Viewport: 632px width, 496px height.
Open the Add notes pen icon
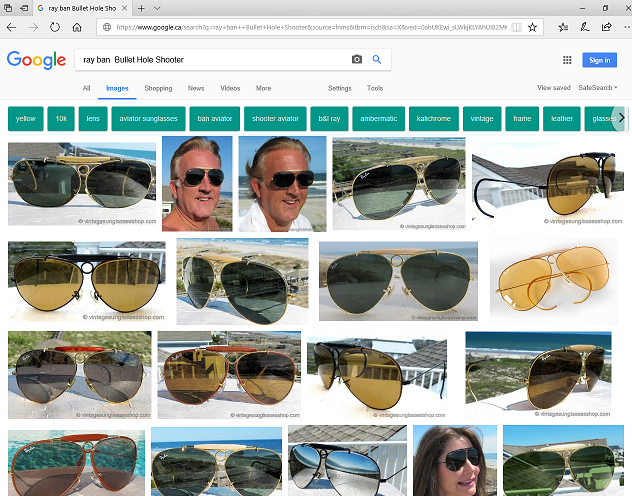tap(585, 27)
